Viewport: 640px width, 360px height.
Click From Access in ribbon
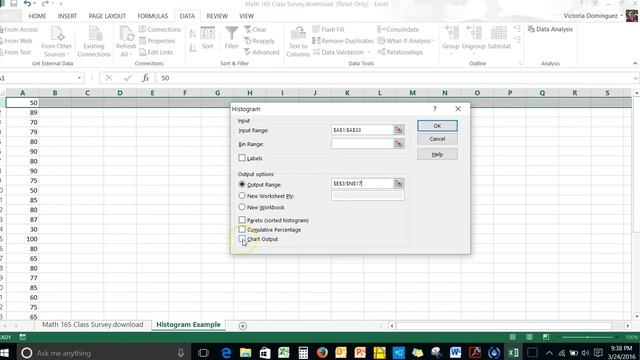pos(19,29)
